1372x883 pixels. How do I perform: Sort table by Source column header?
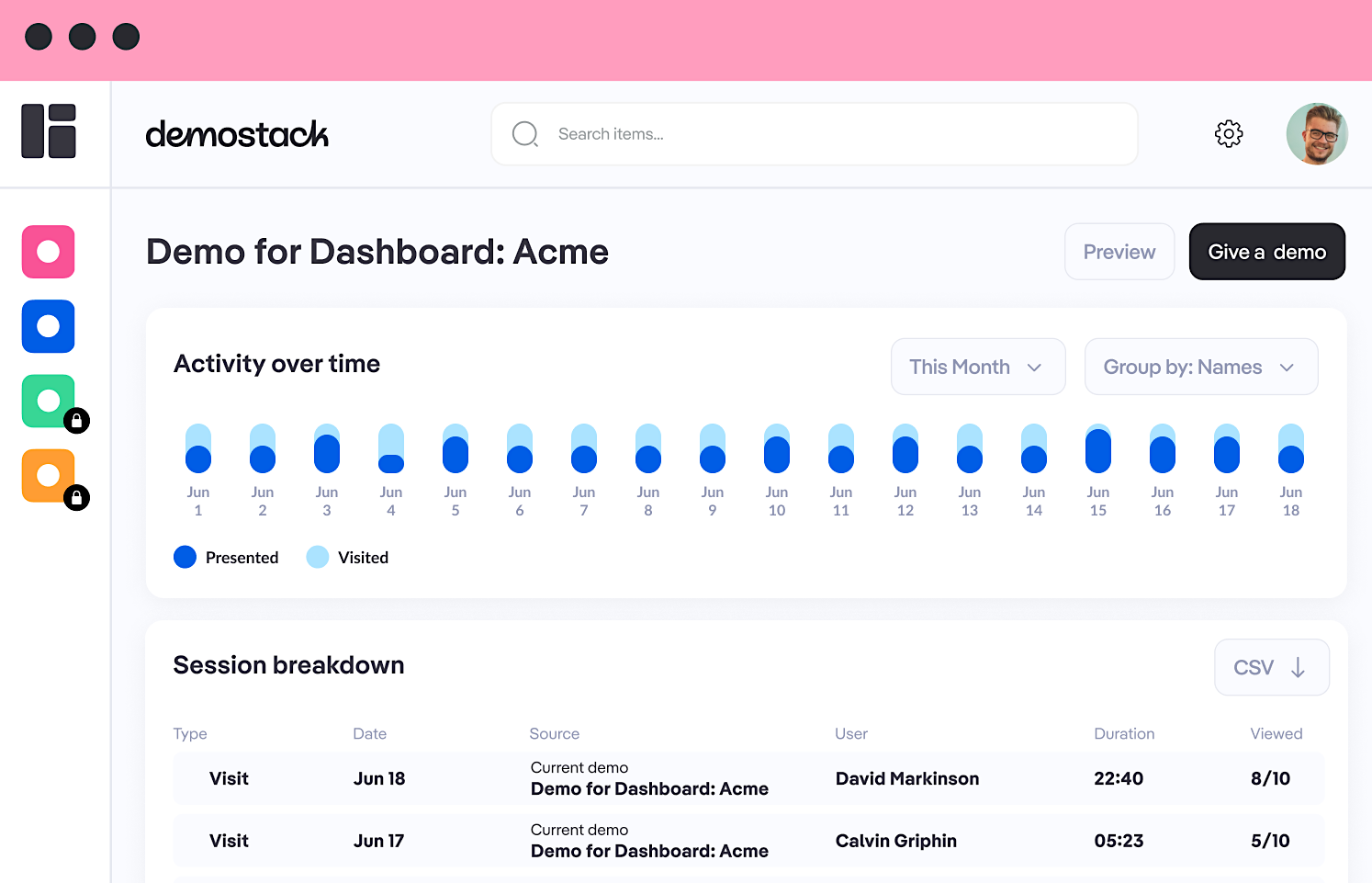click(x=555, y=733)
